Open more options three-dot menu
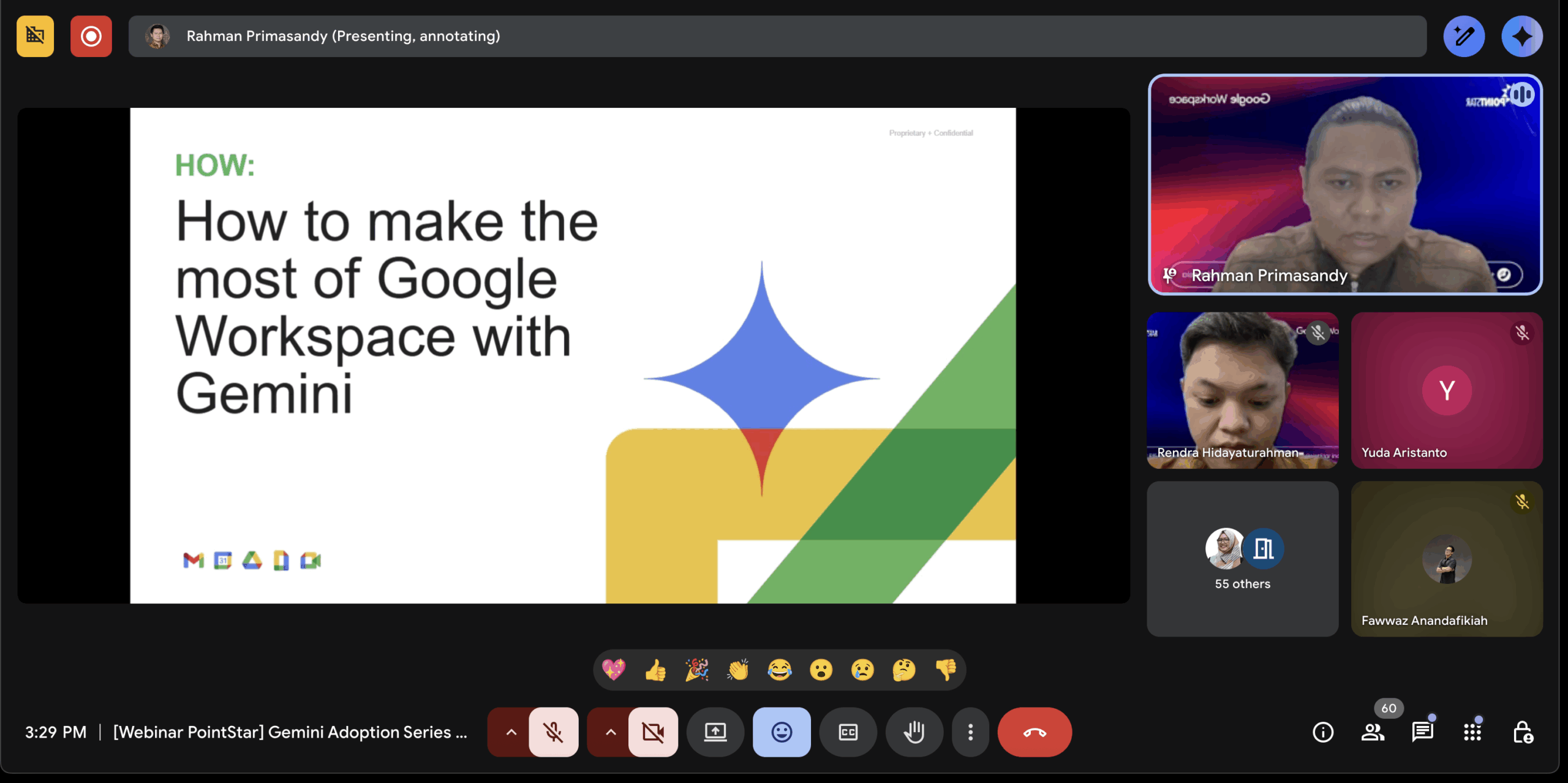 [970, 732]
